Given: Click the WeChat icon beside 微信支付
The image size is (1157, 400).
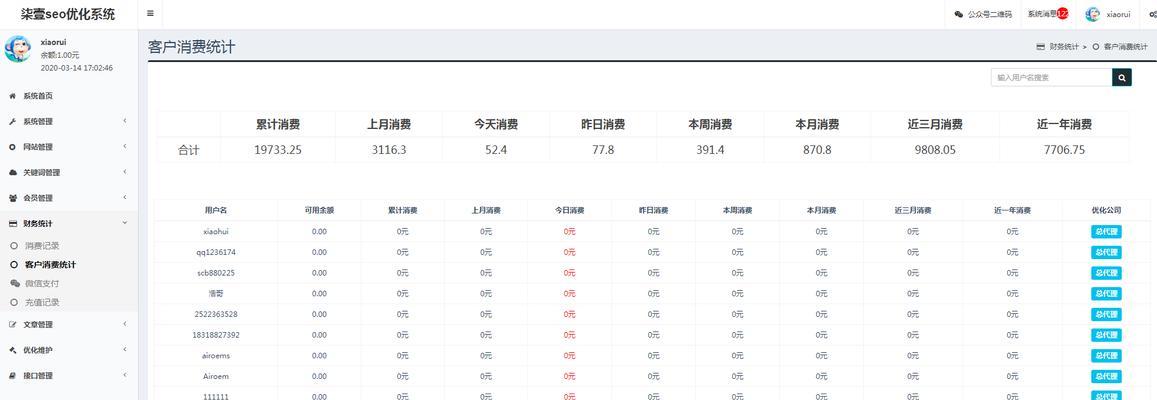Looking at the screenshot, I should point(15,283).
